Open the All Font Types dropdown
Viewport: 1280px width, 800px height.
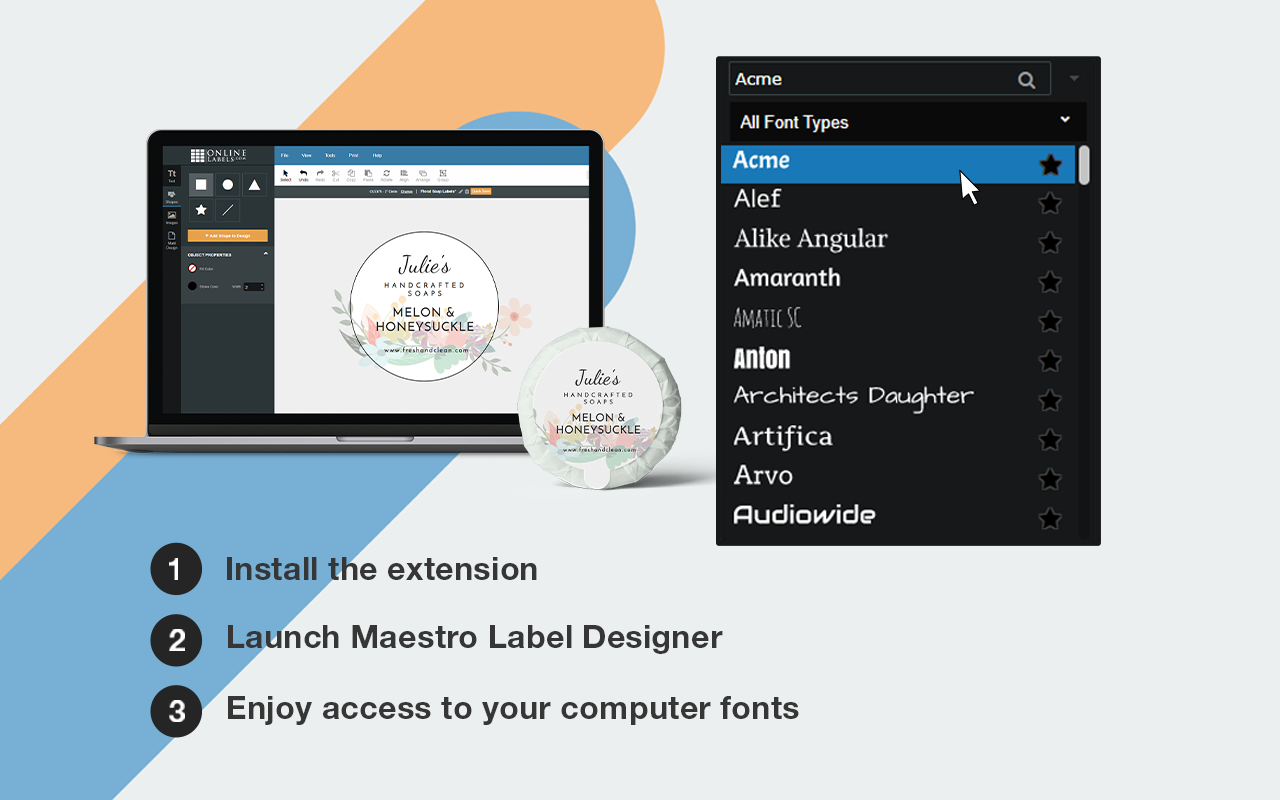(x=905, y=121)
